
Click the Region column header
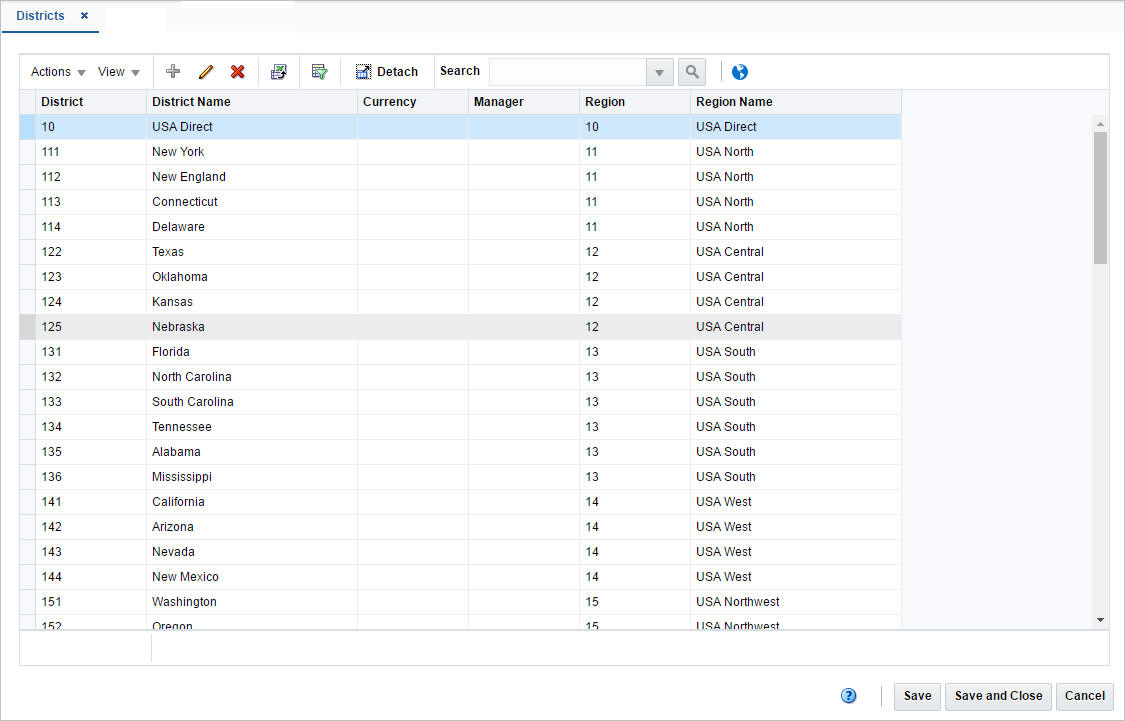(x=634, y=102)
